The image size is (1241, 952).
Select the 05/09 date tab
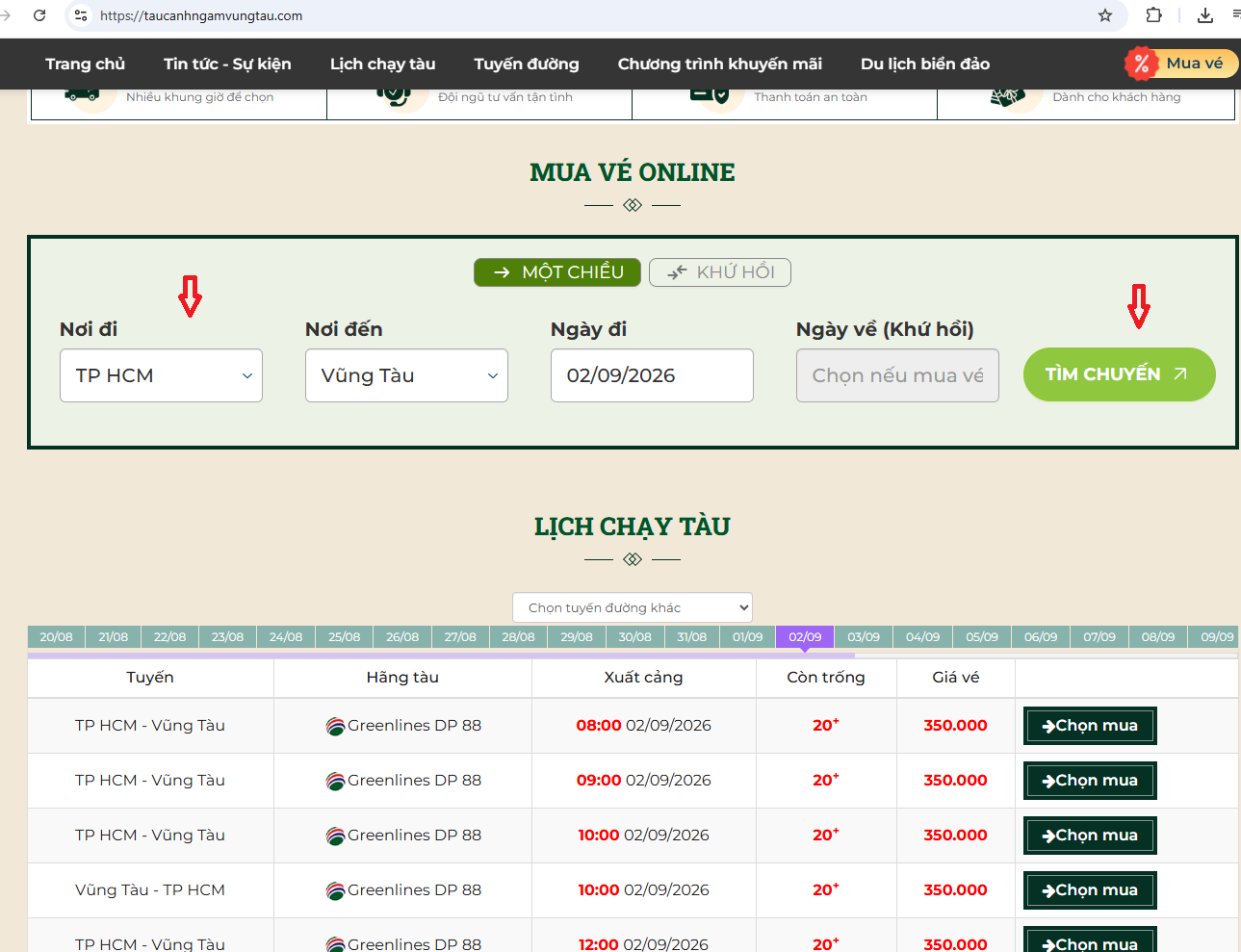pyautogui.click(x=982, y=637)
